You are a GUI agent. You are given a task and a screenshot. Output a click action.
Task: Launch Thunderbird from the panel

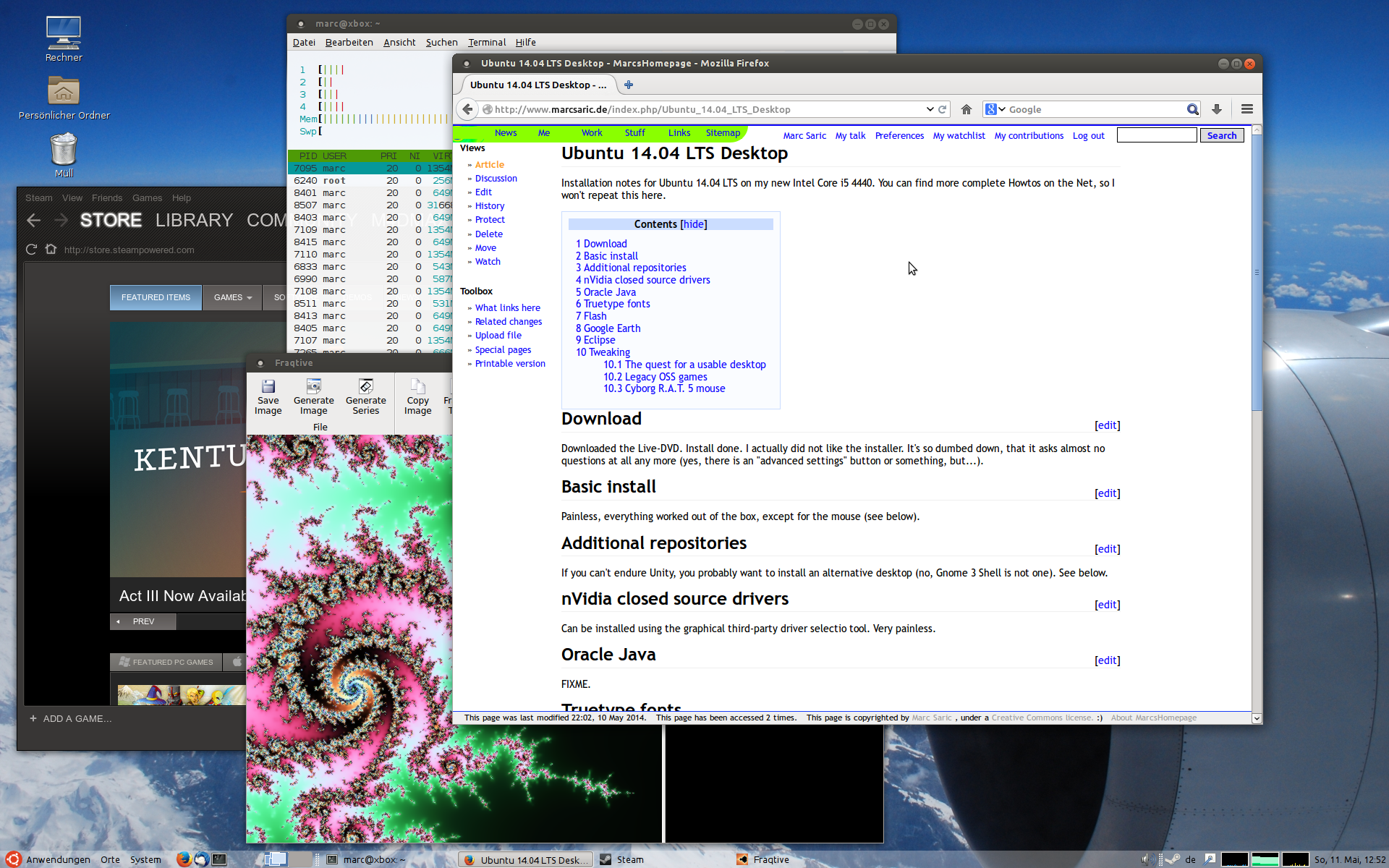[201, 859]
